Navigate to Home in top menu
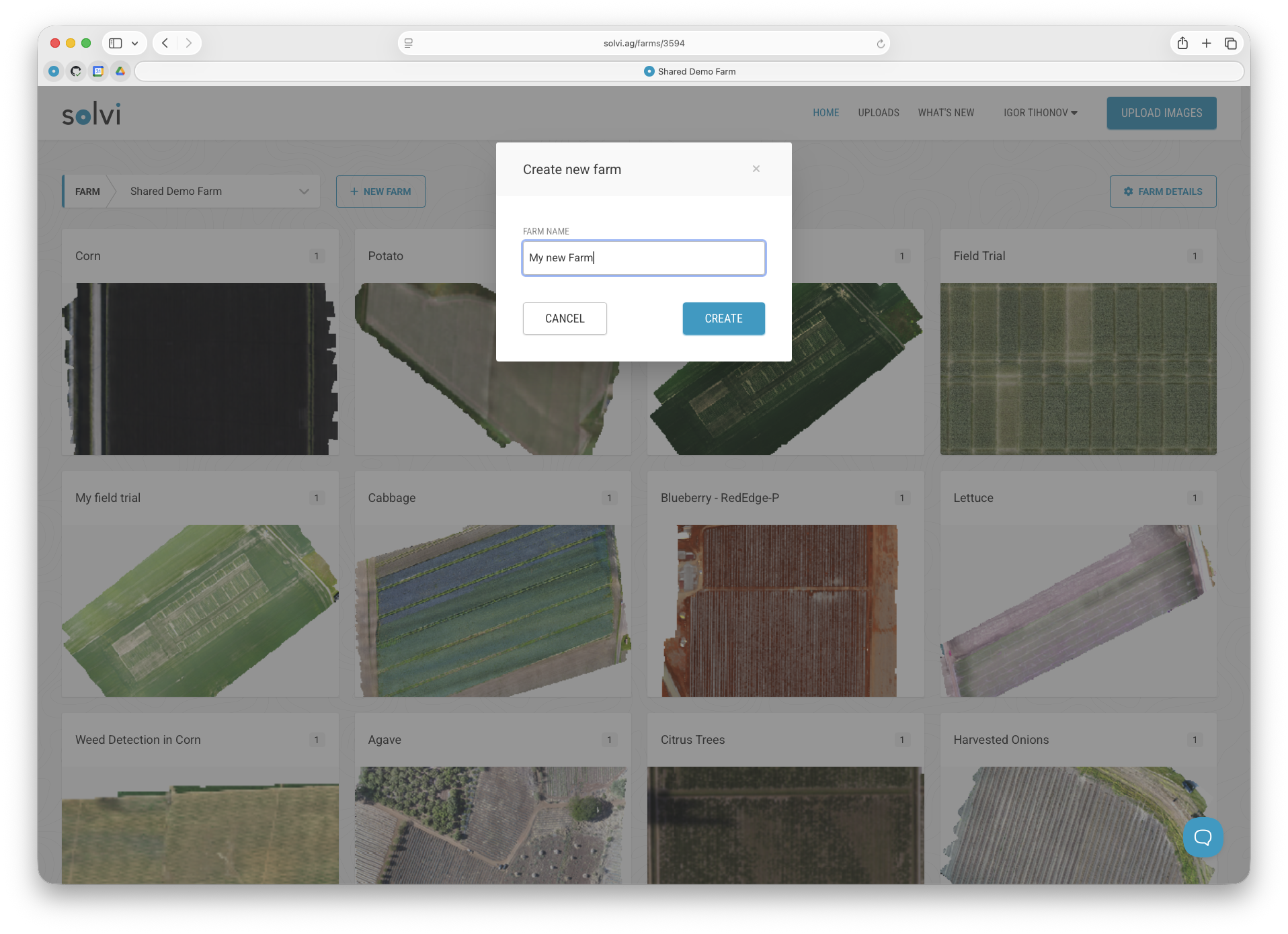Image resolution: width=1288 pixels, height=934 pixels. pyautogui.click(x=826, y=113)
